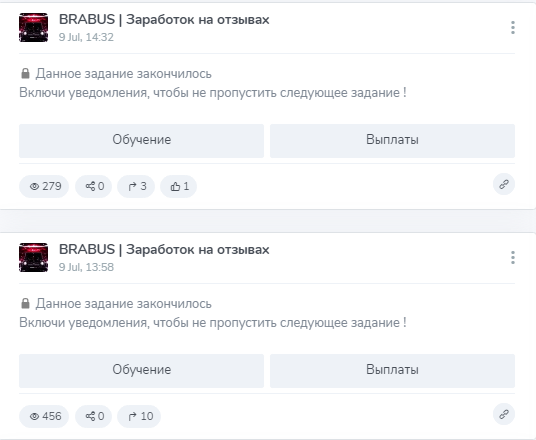Click shares counter on 14:32 post
The height and width of the screenshot is (440, 536).
click(x=93, y=186)
